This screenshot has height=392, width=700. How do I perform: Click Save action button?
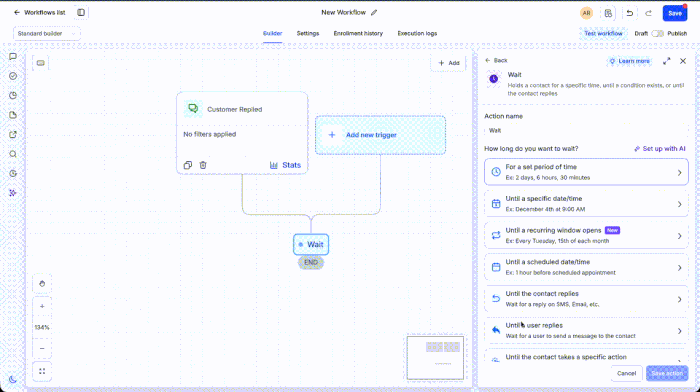point(667,373)
